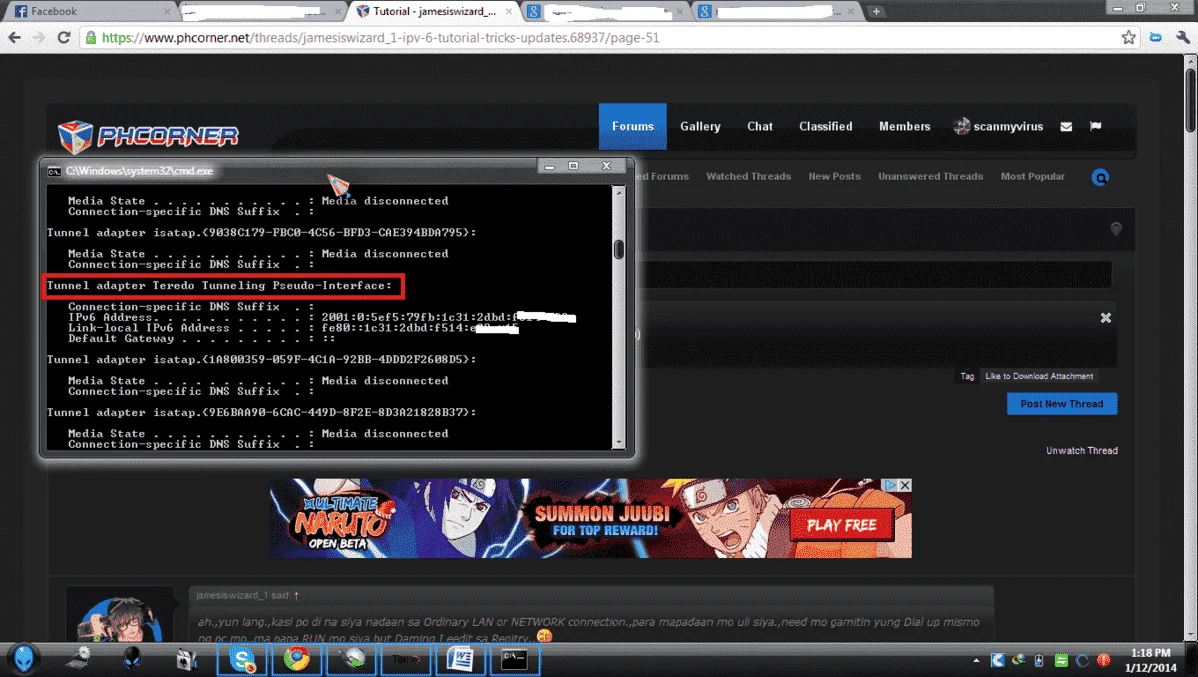This screenshot has height=677, width=1198.
Task: Click the cmd window scroll-up arrow
Action: coord(619,192)
